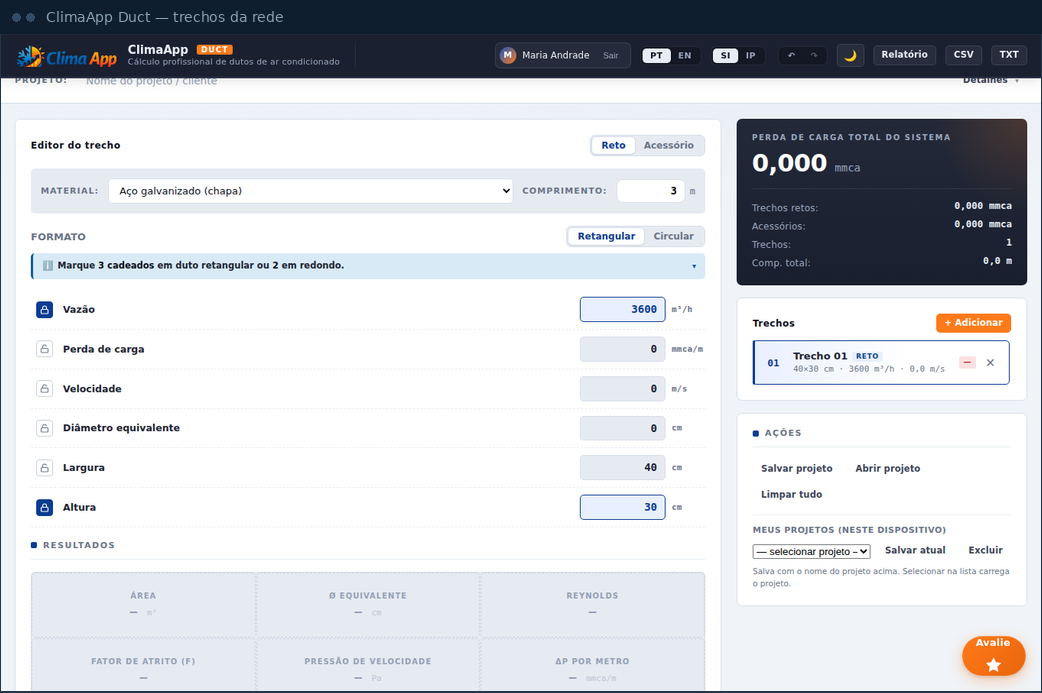Open the Material dropdown
This screenshot has height=693, width=1042.
pyautogui.click(x=310, y=191)
